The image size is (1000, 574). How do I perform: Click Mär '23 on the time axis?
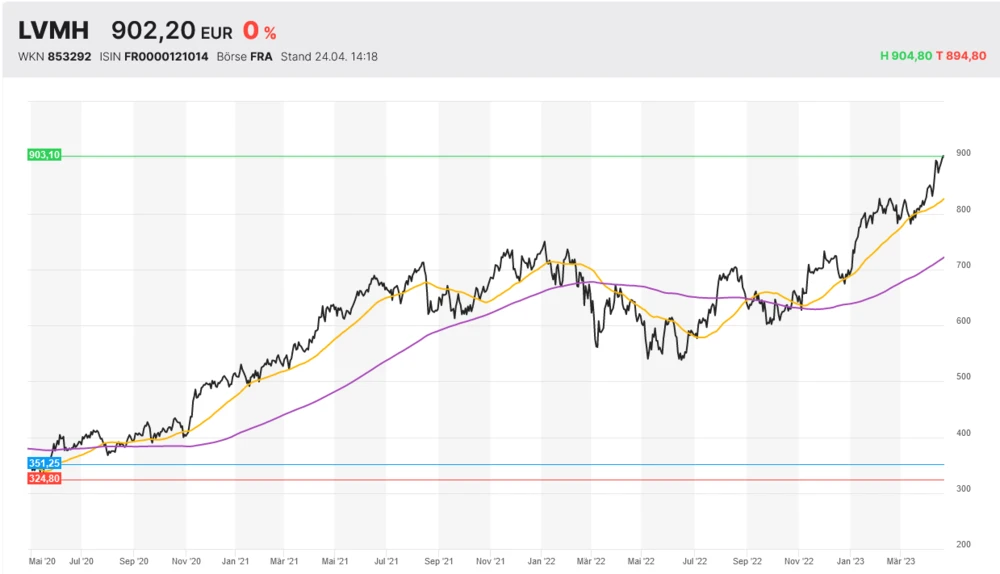click(x=902, y=563)
